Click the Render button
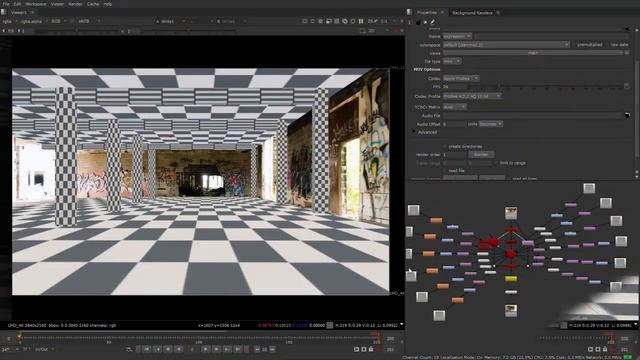 click(481, 155)
